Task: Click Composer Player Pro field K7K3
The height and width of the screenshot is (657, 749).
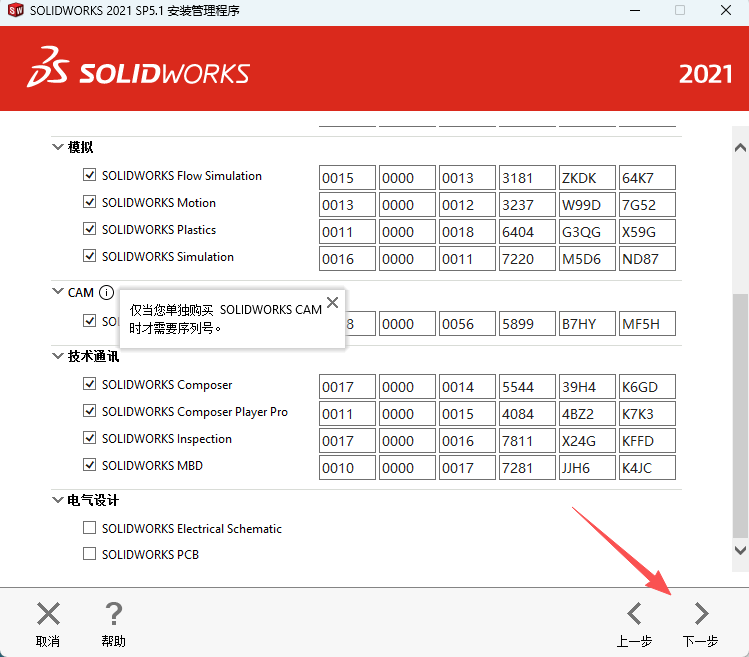Action: click(x=647, y=413)
